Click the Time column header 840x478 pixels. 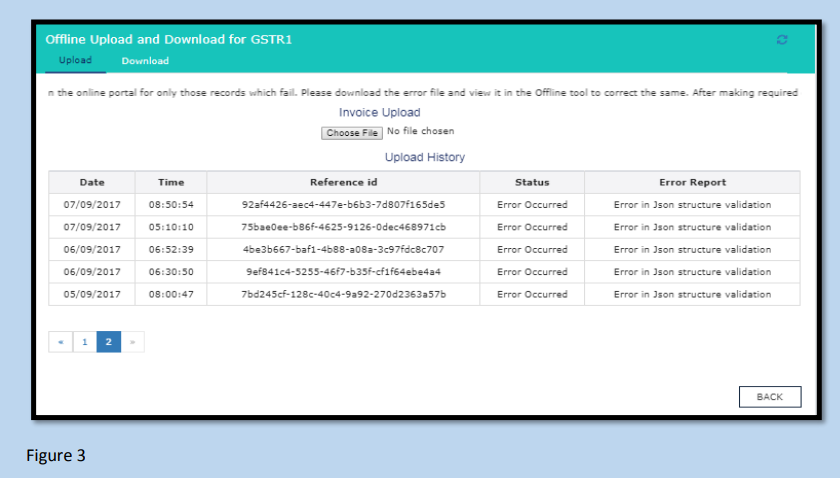171,182
